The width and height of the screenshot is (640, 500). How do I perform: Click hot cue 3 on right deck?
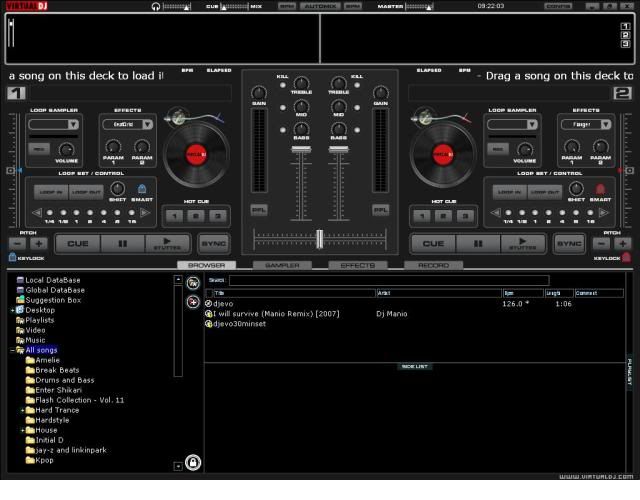tap(465, 215)
